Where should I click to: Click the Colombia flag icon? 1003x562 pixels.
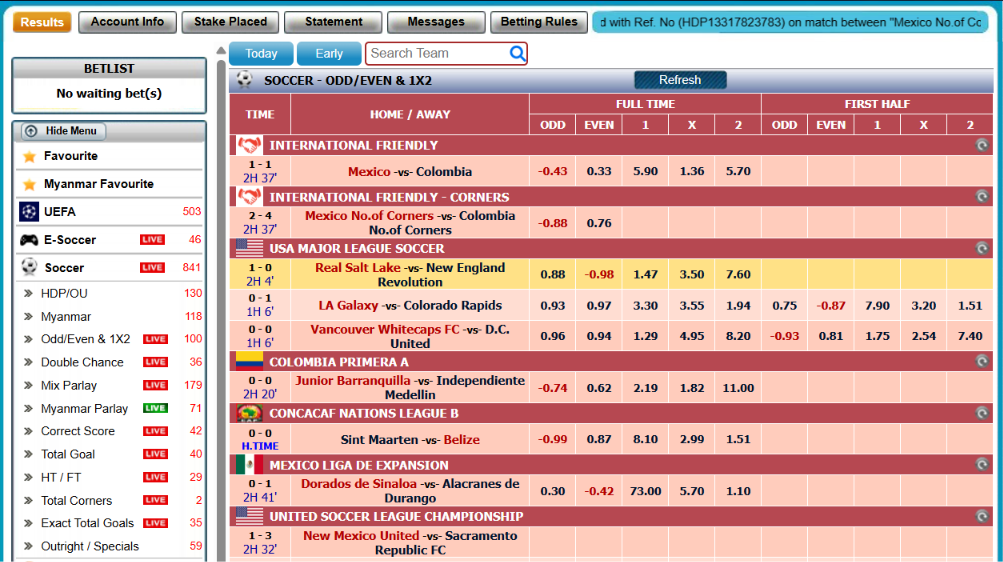click(249, 362)
